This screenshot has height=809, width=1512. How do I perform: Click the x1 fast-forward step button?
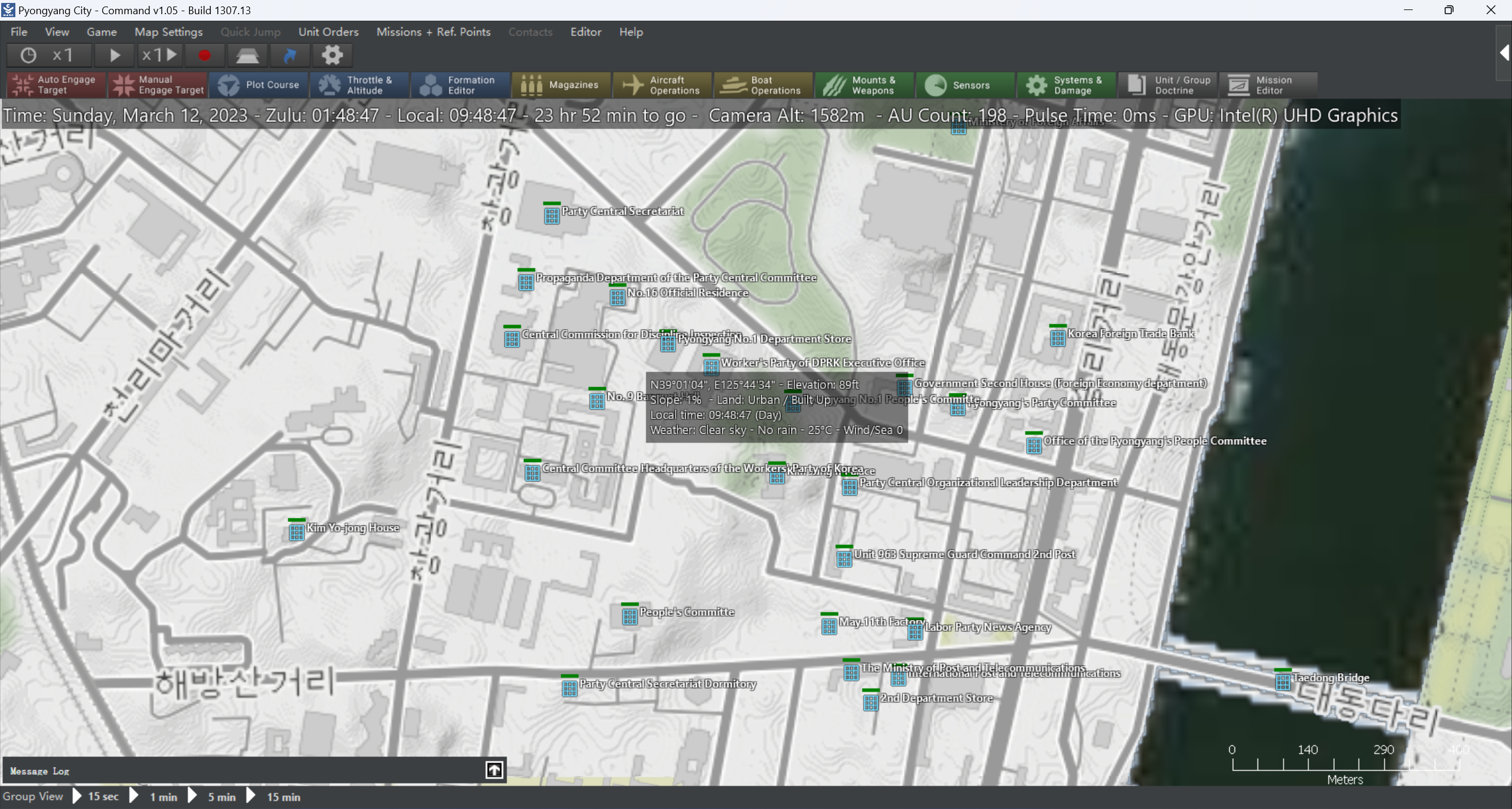click(159, 56)
